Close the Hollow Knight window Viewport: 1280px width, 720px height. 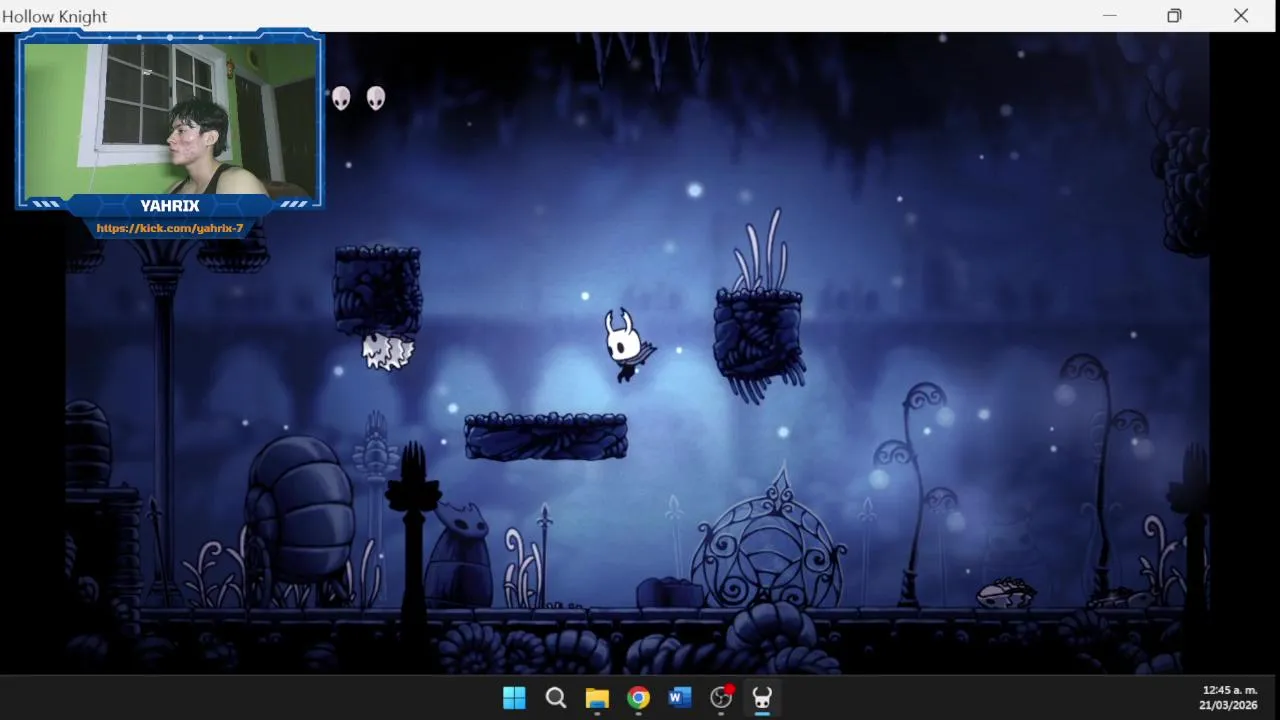(x=1241, y=16)
